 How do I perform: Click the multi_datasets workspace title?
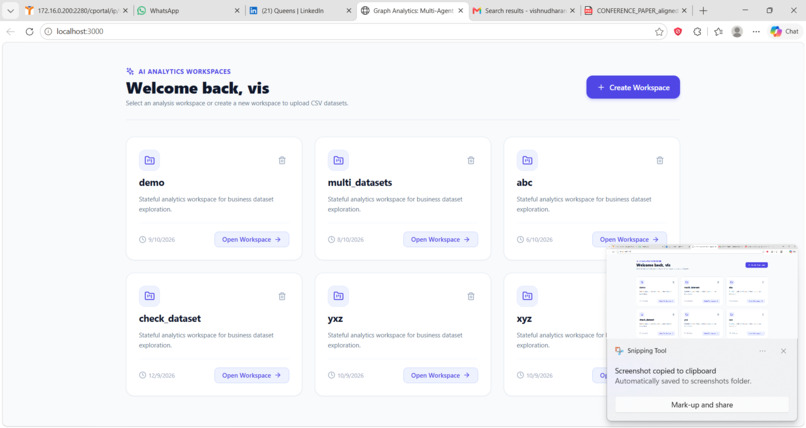360,182
